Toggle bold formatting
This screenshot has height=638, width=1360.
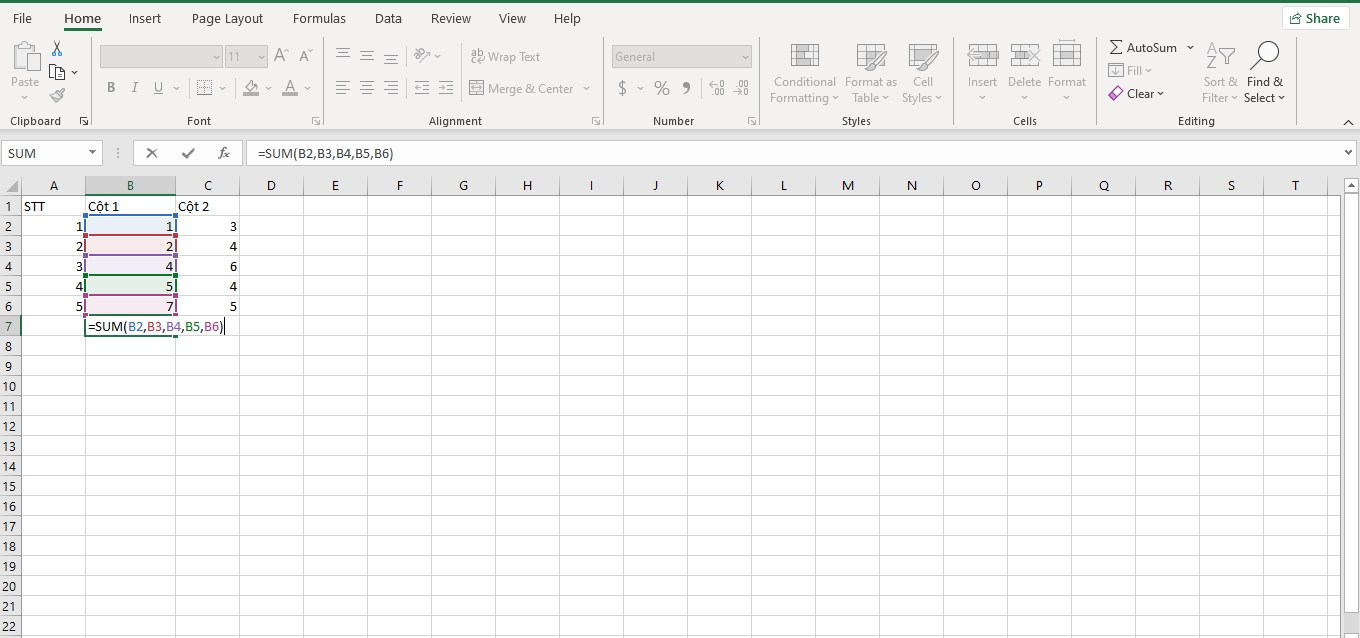point(111,88)
